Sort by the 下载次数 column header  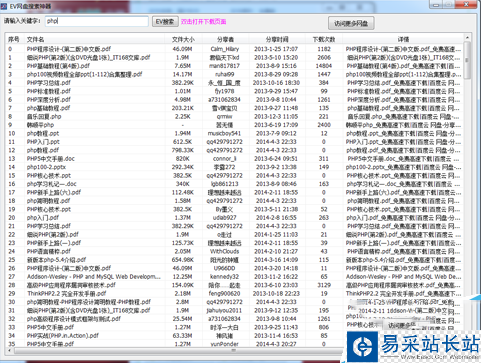click(x=324, y=39)
